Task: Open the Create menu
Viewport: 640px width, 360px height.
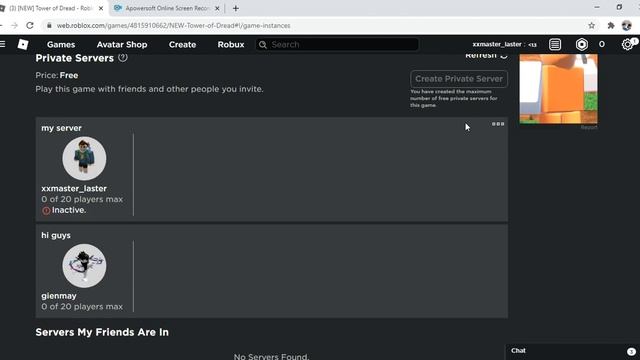Action: tap(182, 44)
